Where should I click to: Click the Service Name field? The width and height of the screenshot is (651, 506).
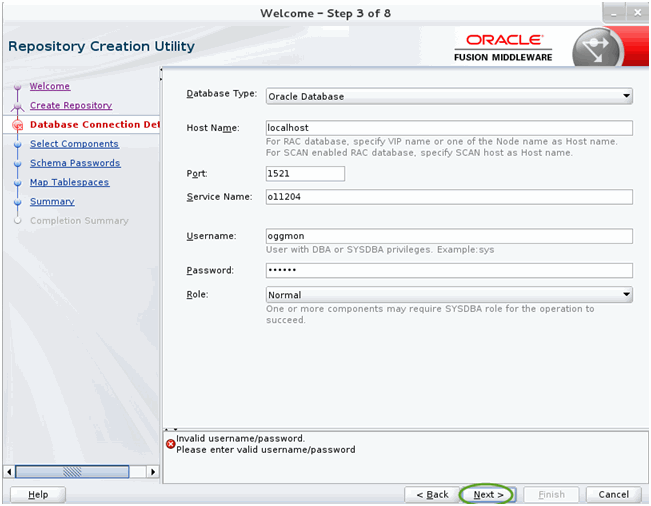[x=449, y=197]
